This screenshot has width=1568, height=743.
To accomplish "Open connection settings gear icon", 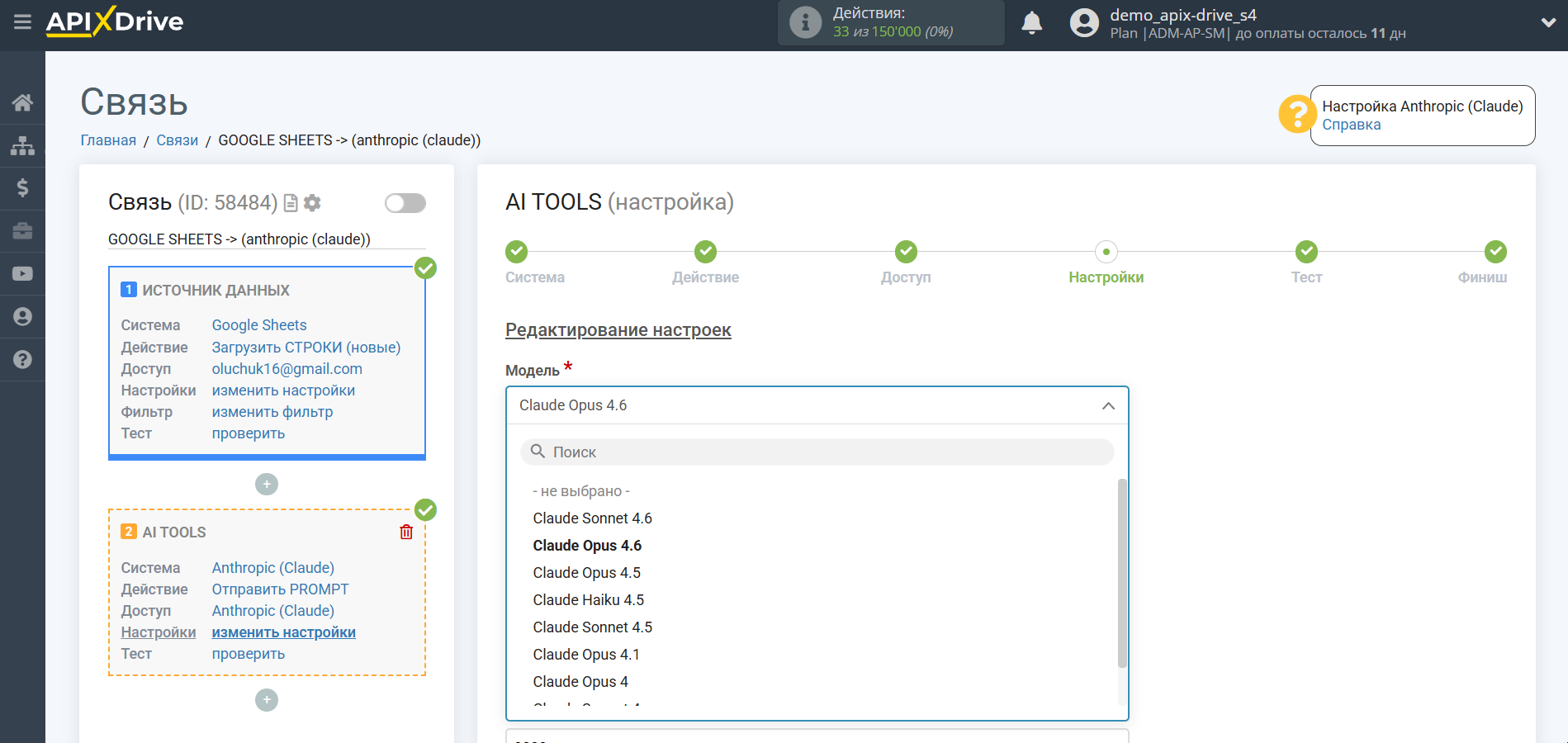I will point(312,203).
